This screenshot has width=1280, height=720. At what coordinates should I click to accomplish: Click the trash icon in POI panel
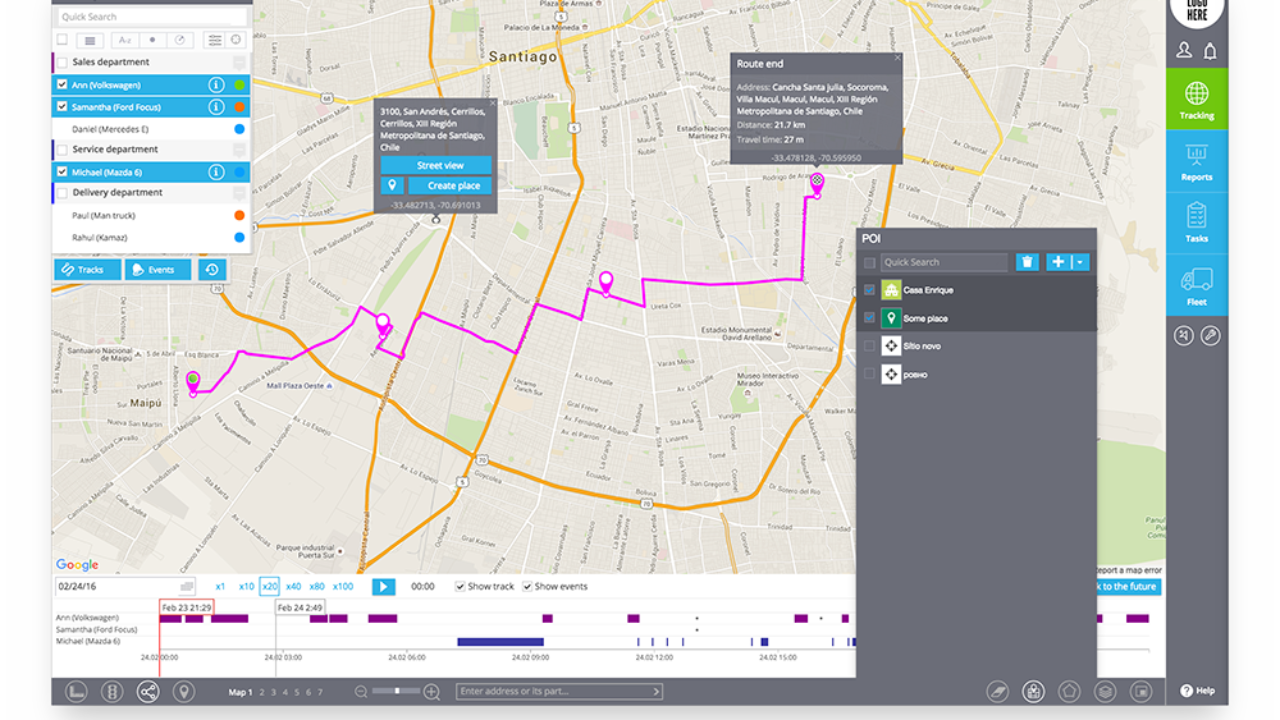pyautogui.click(x=1027, y=262)
